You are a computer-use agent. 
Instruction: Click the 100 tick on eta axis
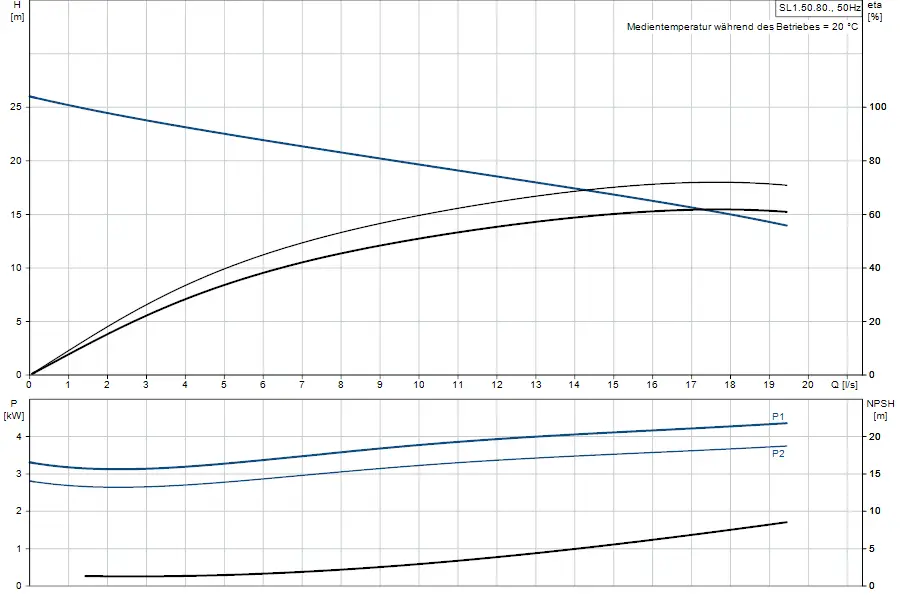[x=878, y=107]
